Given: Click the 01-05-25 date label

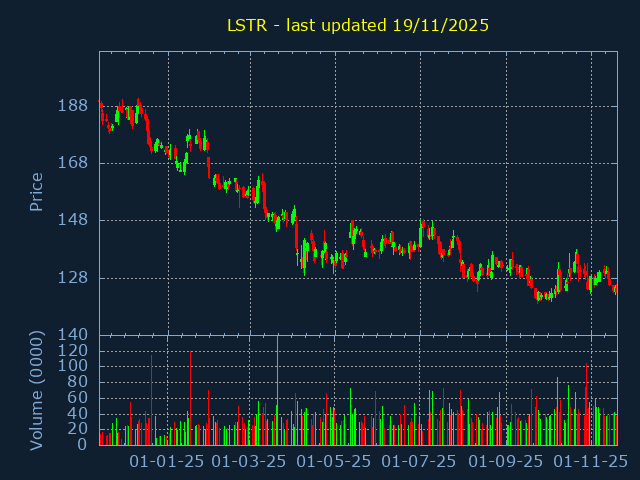Looking at the screenshot, I should click(x=333, y=462).
